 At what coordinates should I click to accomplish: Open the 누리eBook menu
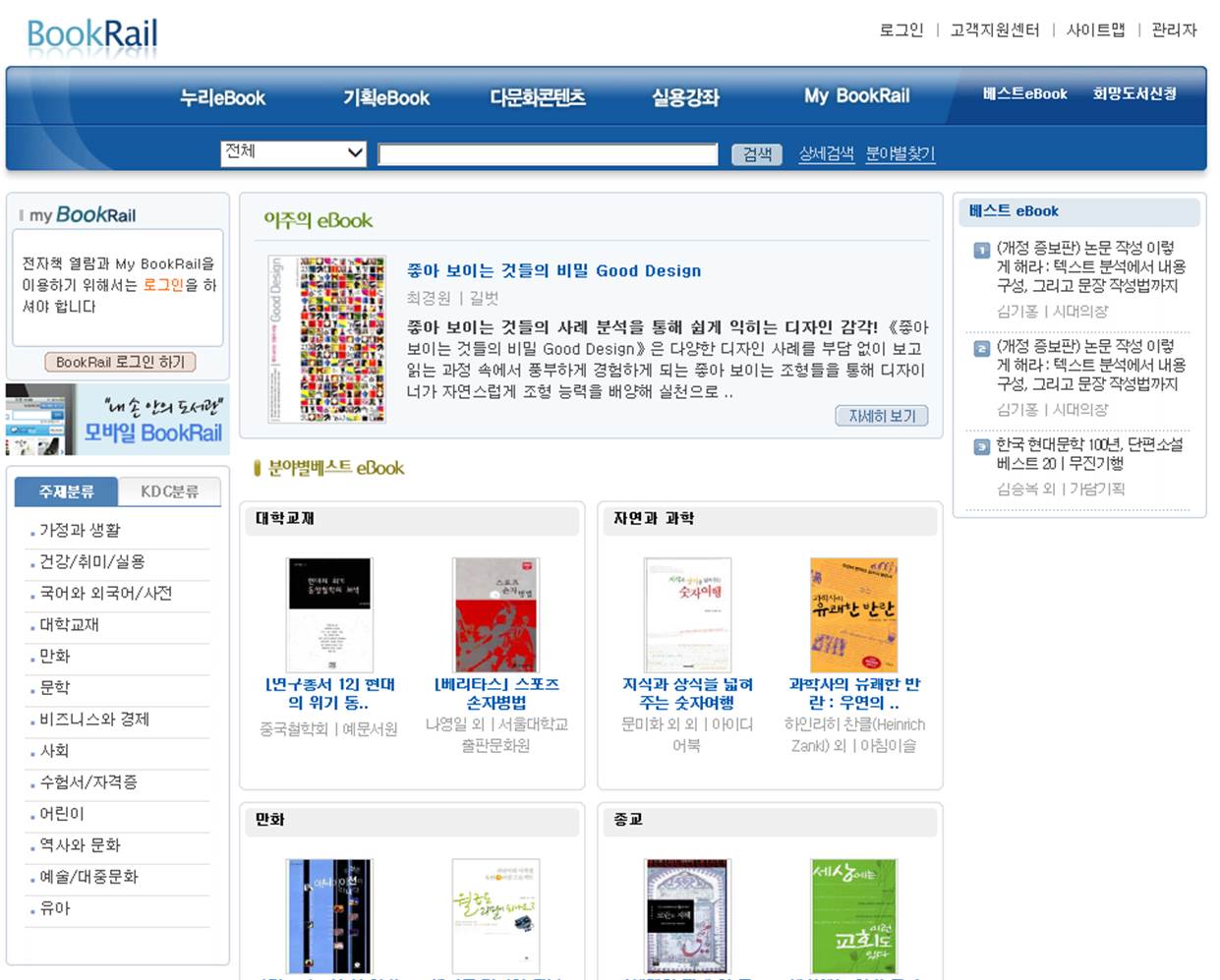[x=222, y=97]
